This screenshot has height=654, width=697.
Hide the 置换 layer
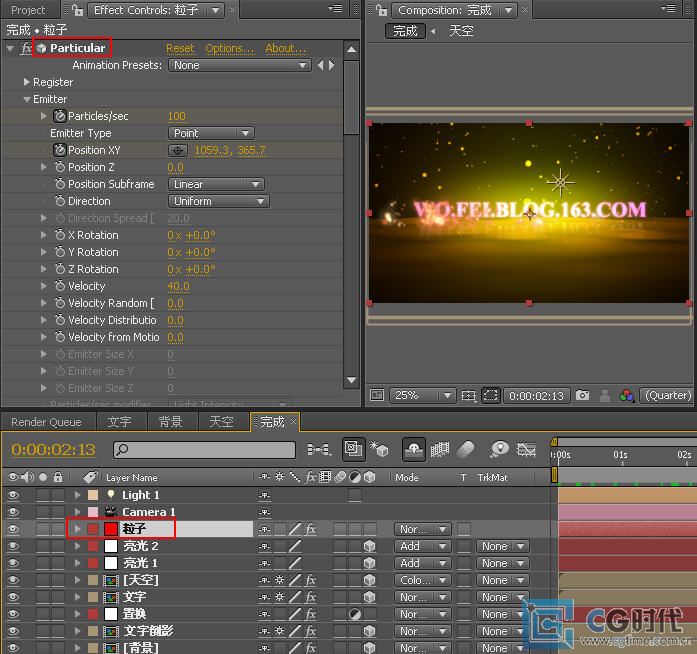(x=13, y=614)
